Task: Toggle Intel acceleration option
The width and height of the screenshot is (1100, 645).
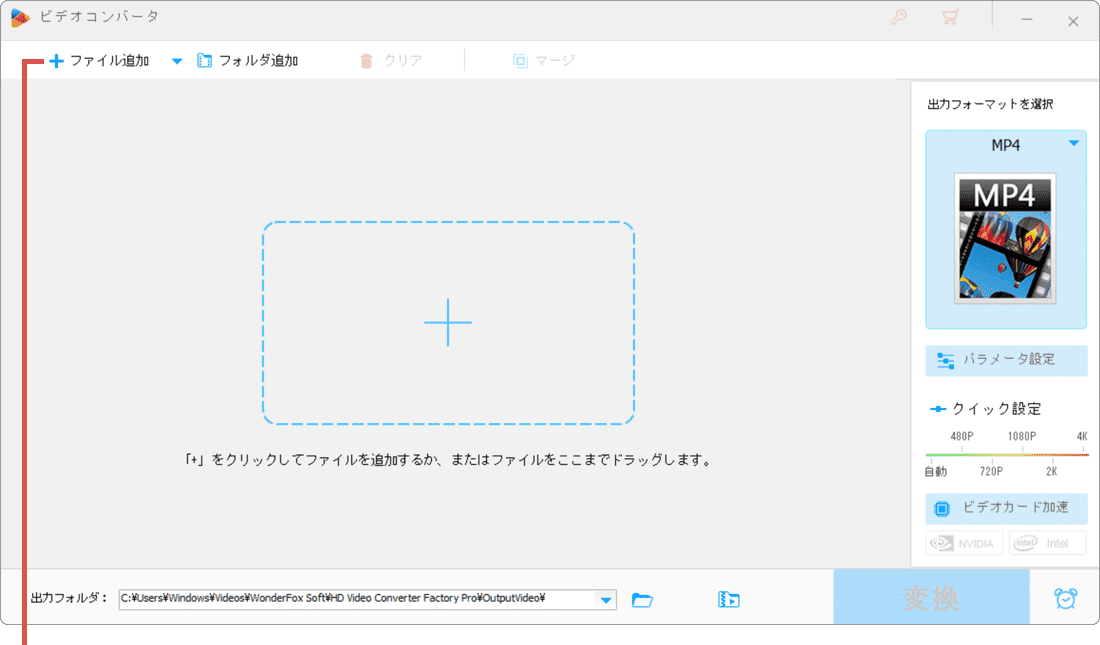Action: click(1047, 543)
